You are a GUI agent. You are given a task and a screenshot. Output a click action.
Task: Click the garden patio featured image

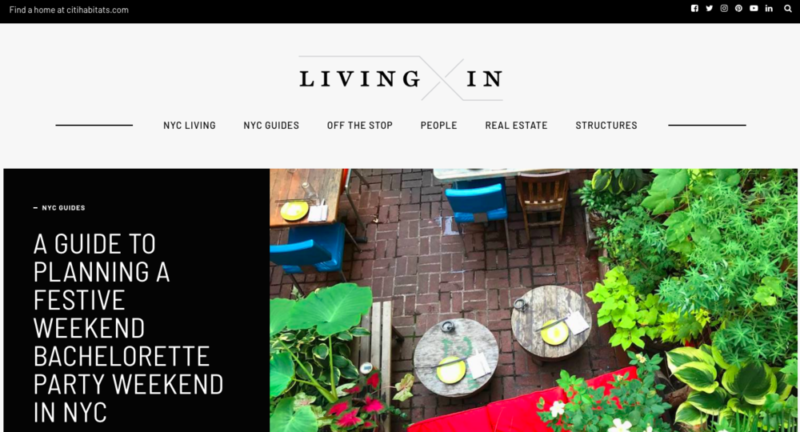tap(533, 300)
